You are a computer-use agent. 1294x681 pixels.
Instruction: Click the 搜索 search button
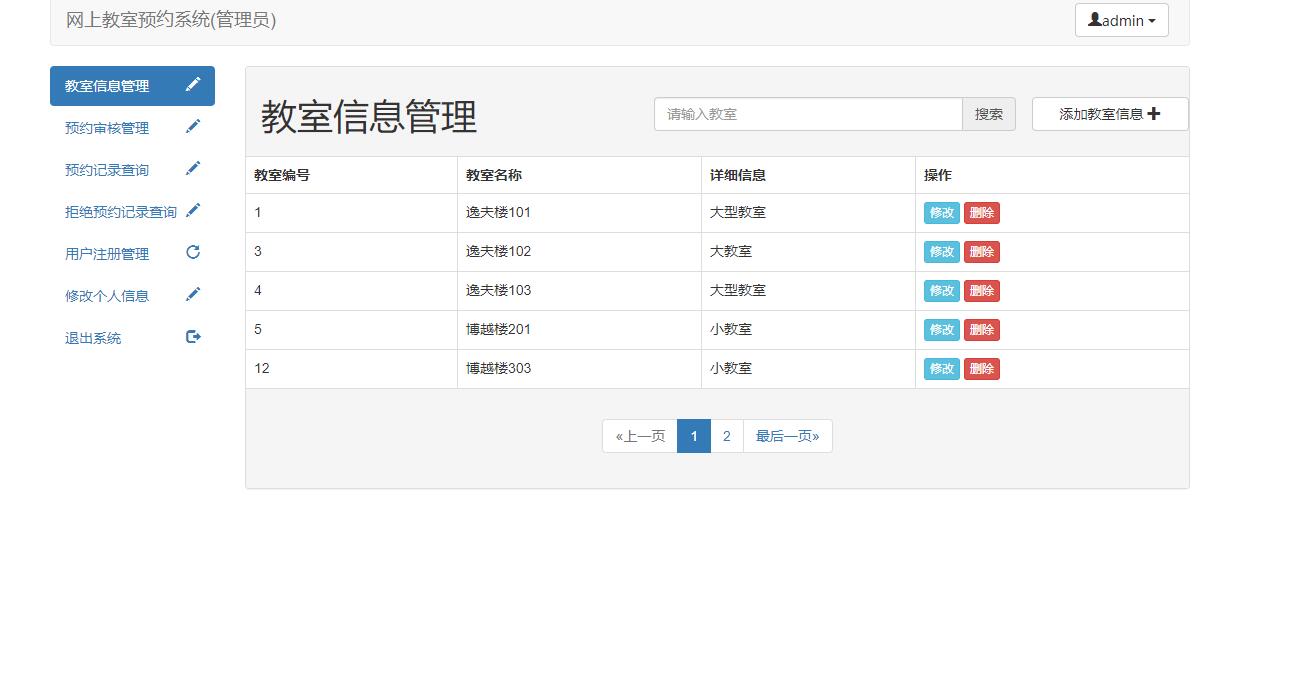(x=988, y=114)
